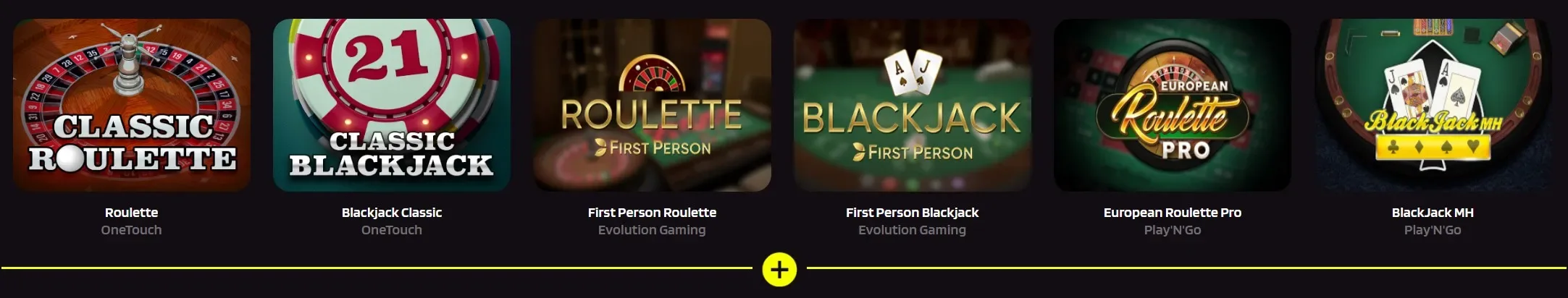The width and height of the screenshot is (1568, 298).
Task: Click OneTouch provider under Roulette
Action: pyautogui.click(x=131, y=230)
